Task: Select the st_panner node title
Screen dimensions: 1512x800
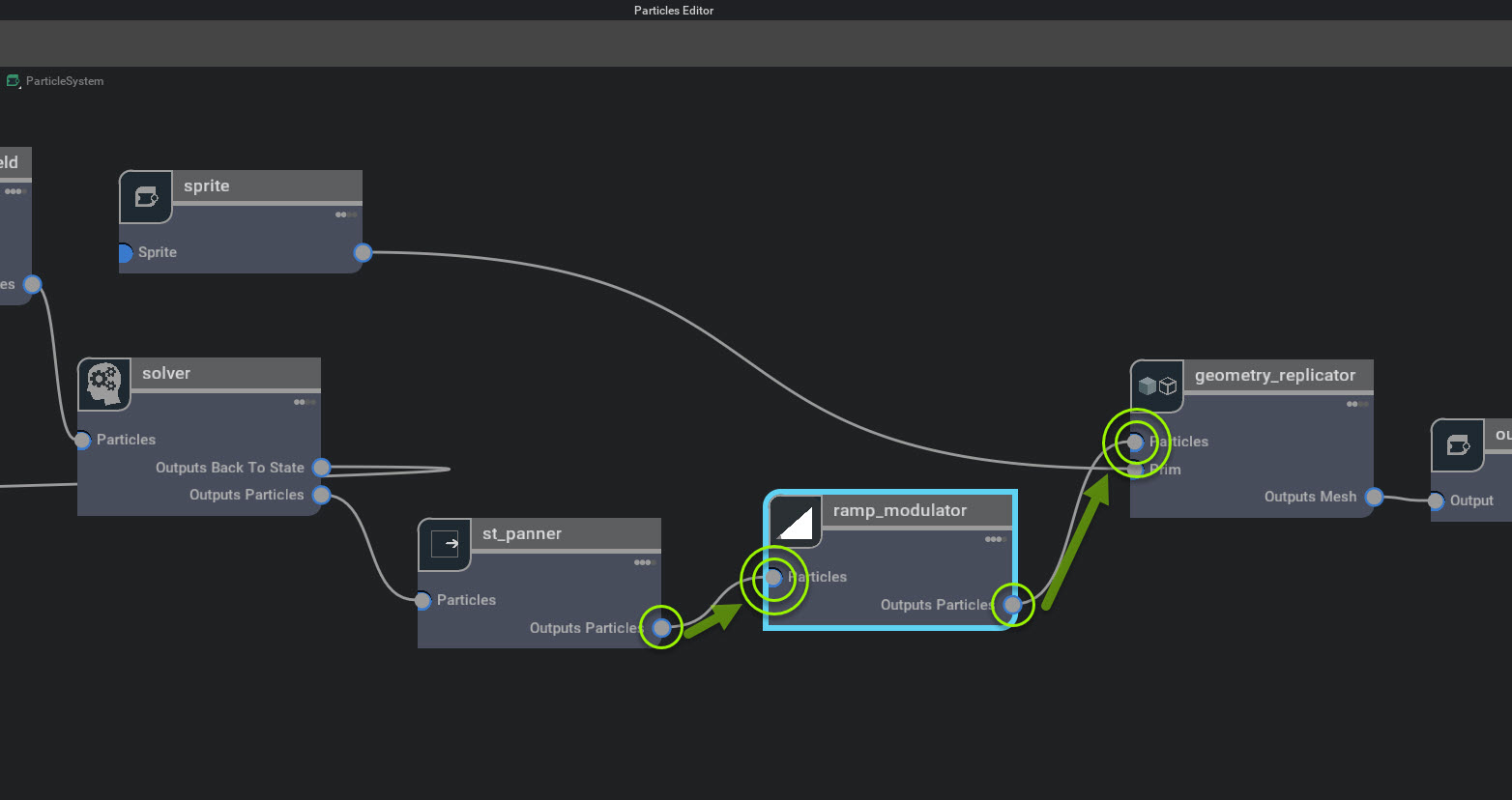Action: click(522, 533)
